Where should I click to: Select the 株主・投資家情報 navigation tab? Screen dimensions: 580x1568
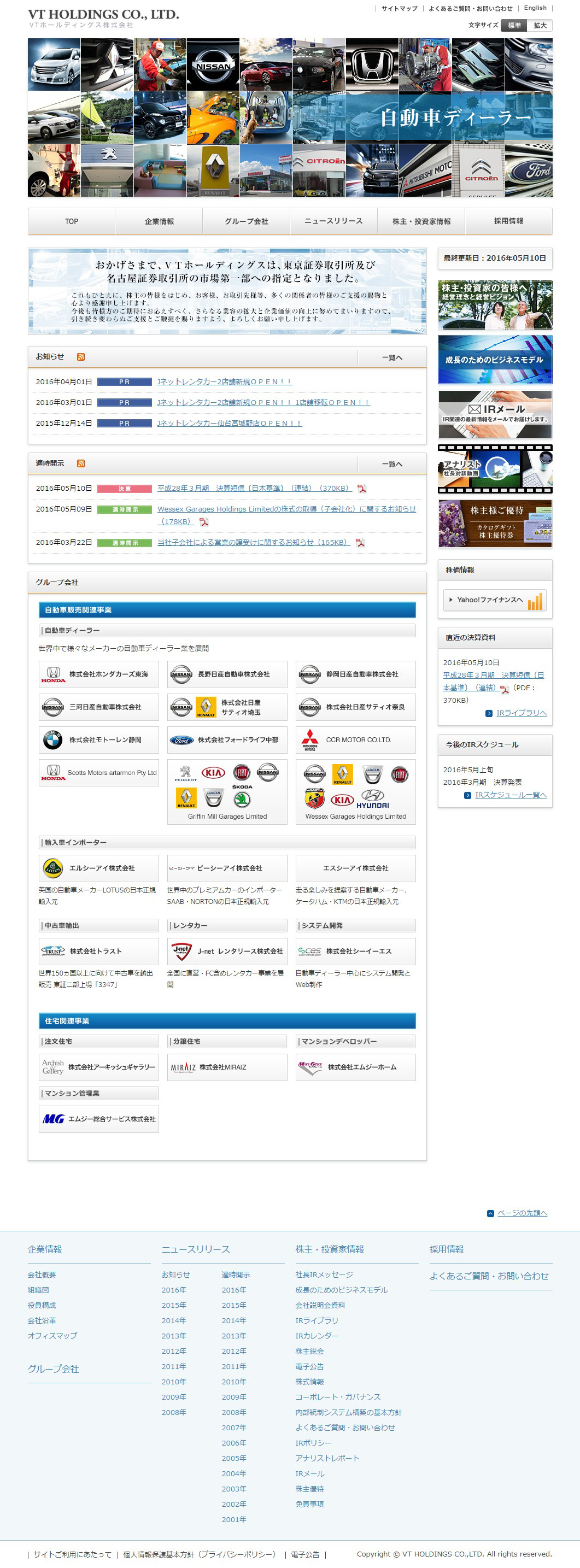point(421,221)
